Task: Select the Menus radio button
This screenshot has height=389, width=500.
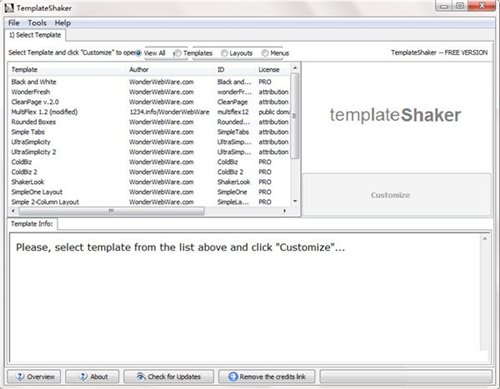Action: coord(265,53)
